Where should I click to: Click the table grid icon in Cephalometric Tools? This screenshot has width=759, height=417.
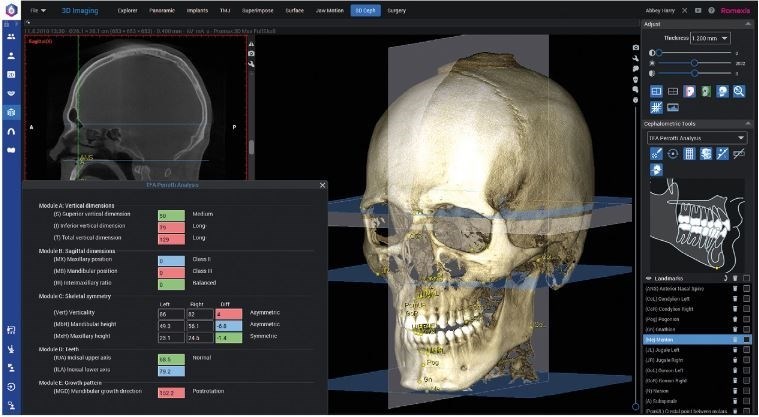coord(690,154)
